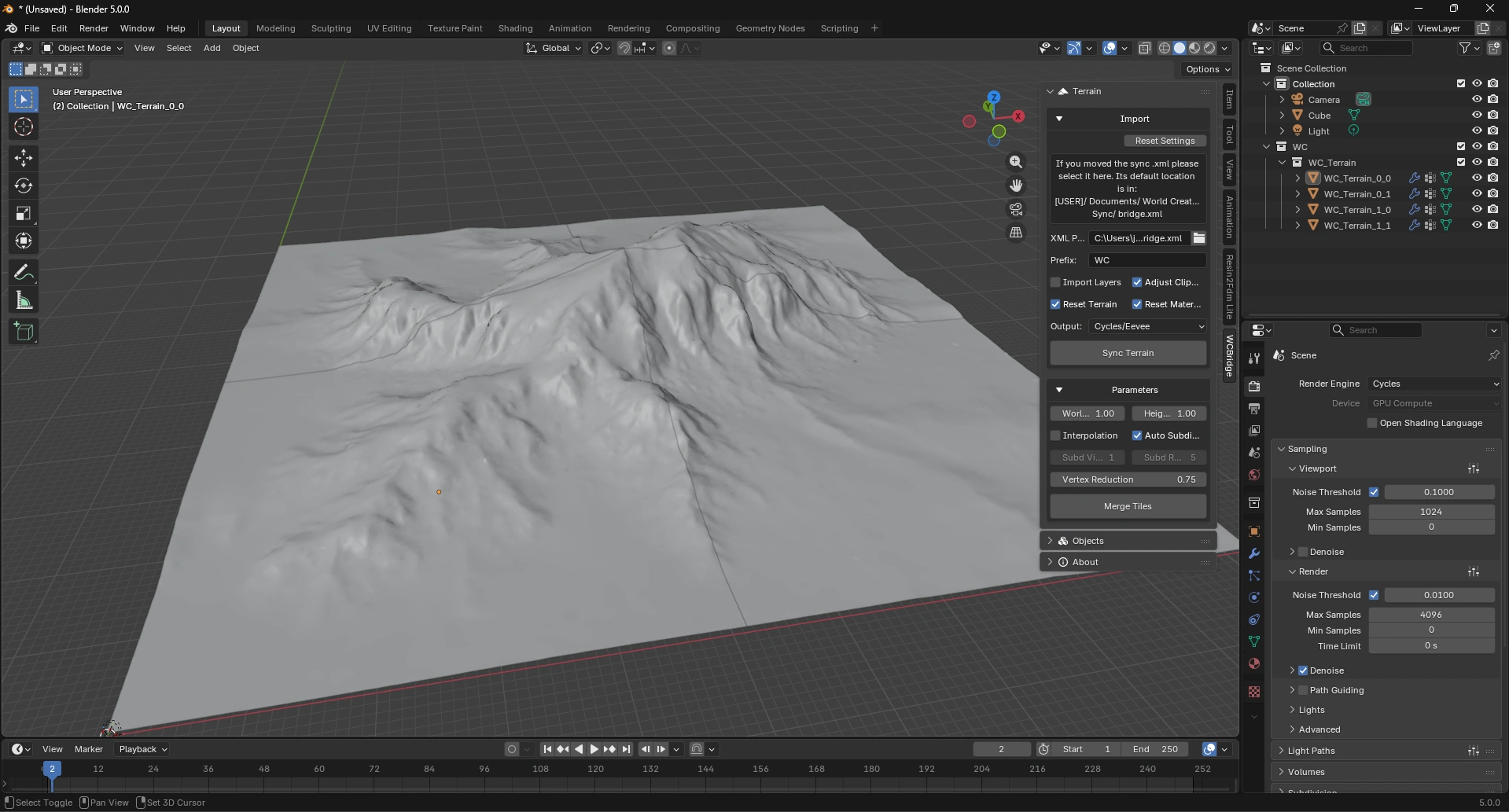Switch to the Shading workspace tab
The height and width of the screenshot is (812, 1509).
tap(515, 28)
